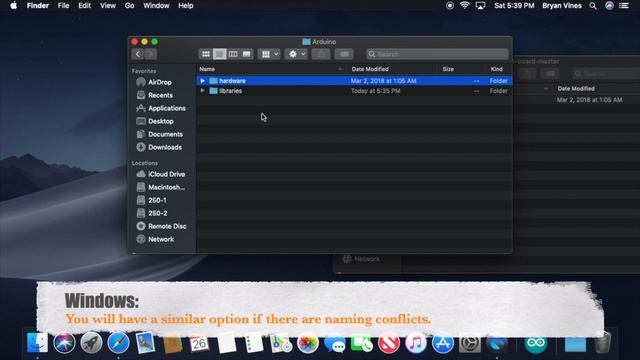The width and height of the screenshot is (640, 360).
Task: Click the screen recording status icon
Action: [449, 6]
